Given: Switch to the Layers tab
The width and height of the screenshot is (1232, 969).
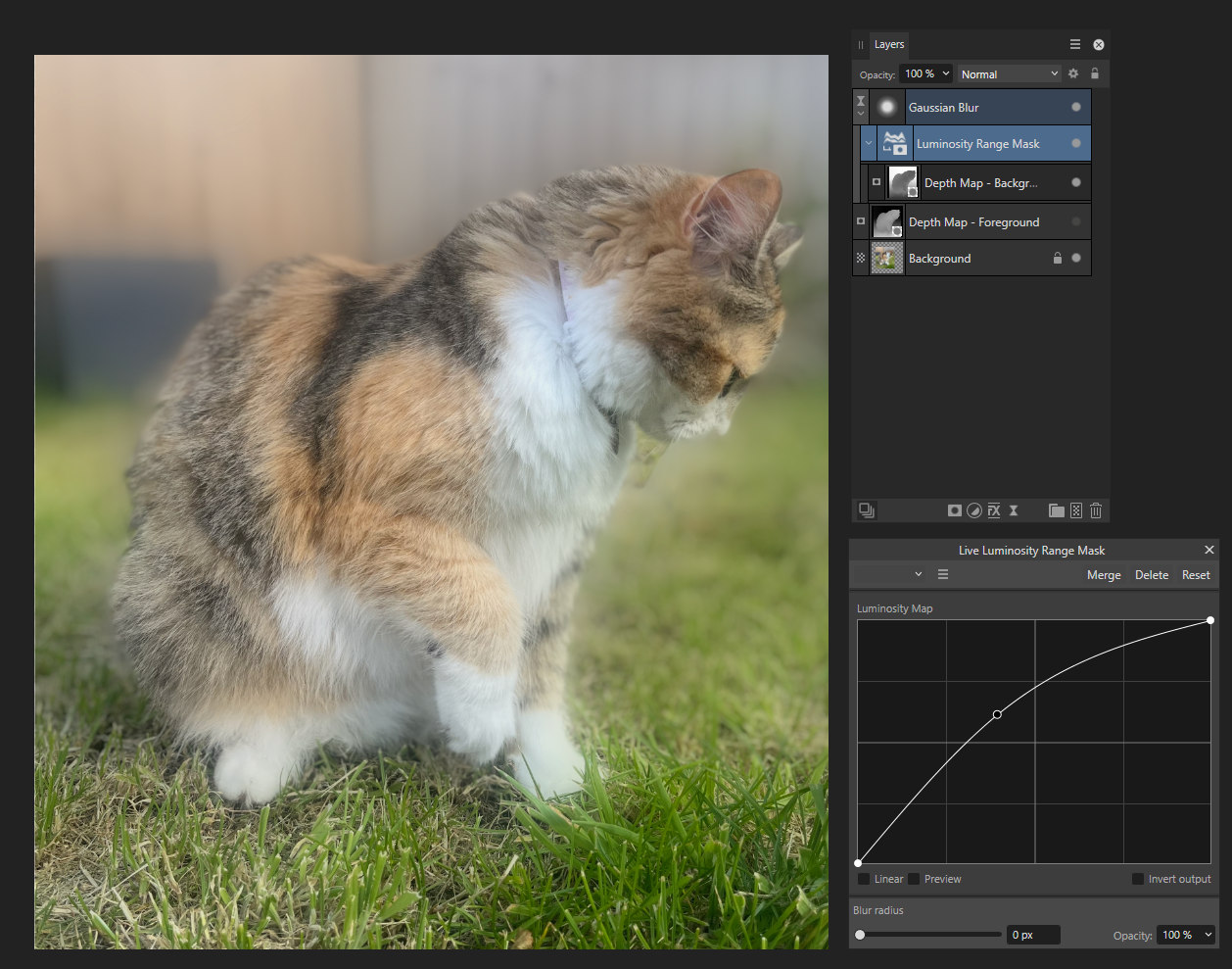Looking at the screenshot, I should 888,44.
